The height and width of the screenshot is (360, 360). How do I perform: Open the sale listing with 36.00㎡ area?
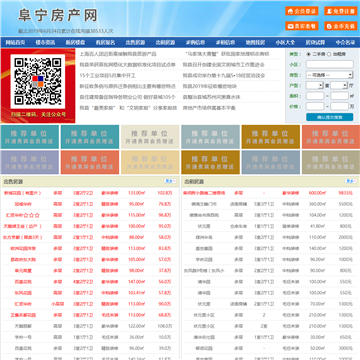click(89, 337)
